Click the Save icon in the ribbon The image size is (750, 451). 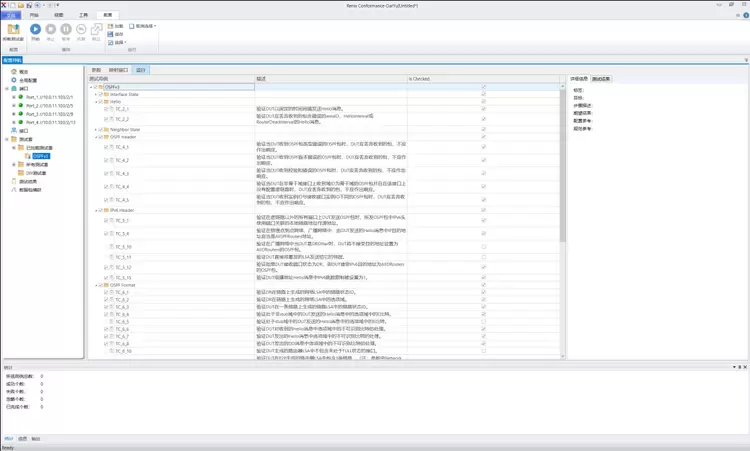[x=110, y=34]
